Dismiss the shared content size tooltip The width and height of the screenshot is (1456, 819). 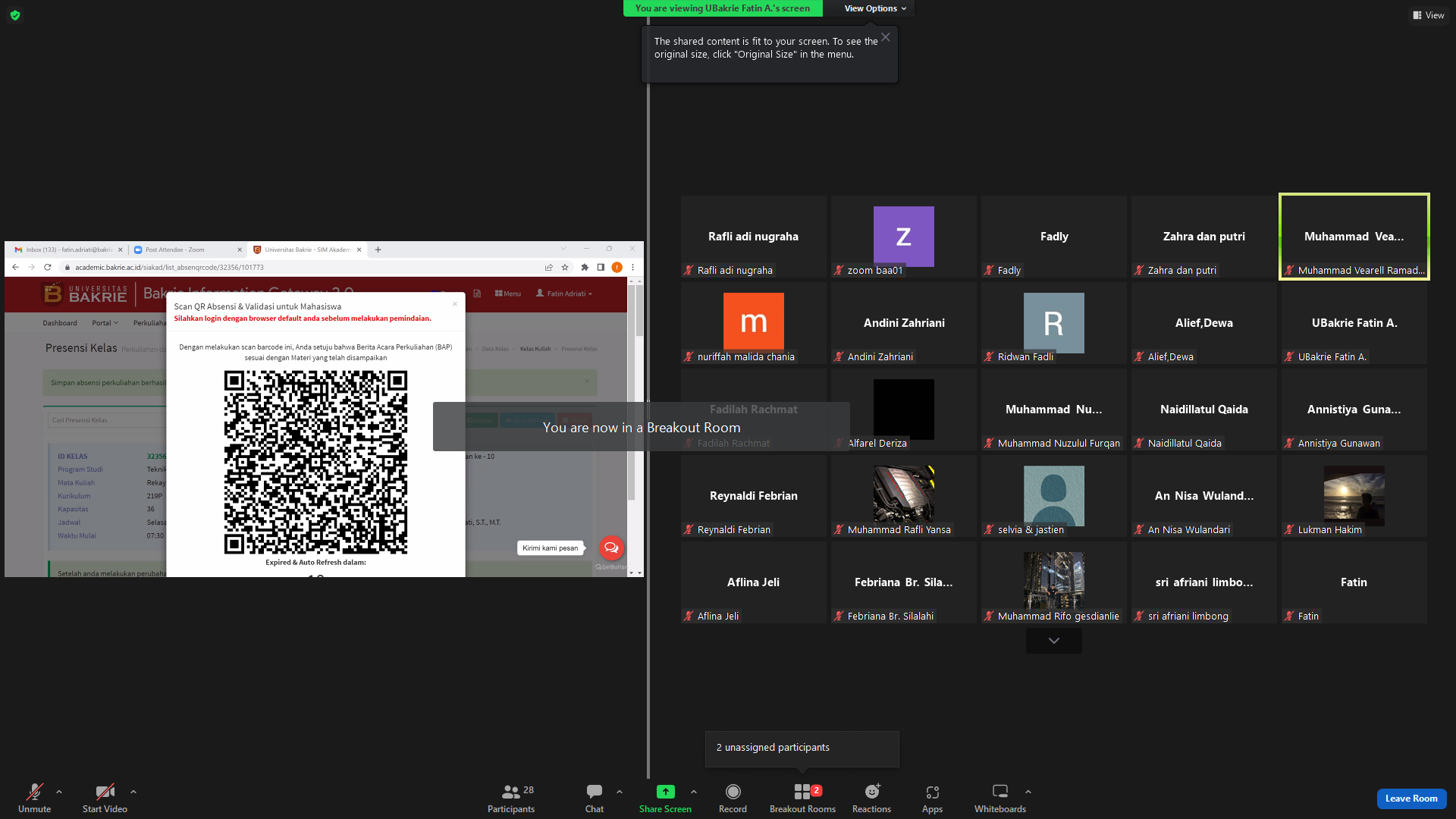pyautogui.click(x=886, y=37)
